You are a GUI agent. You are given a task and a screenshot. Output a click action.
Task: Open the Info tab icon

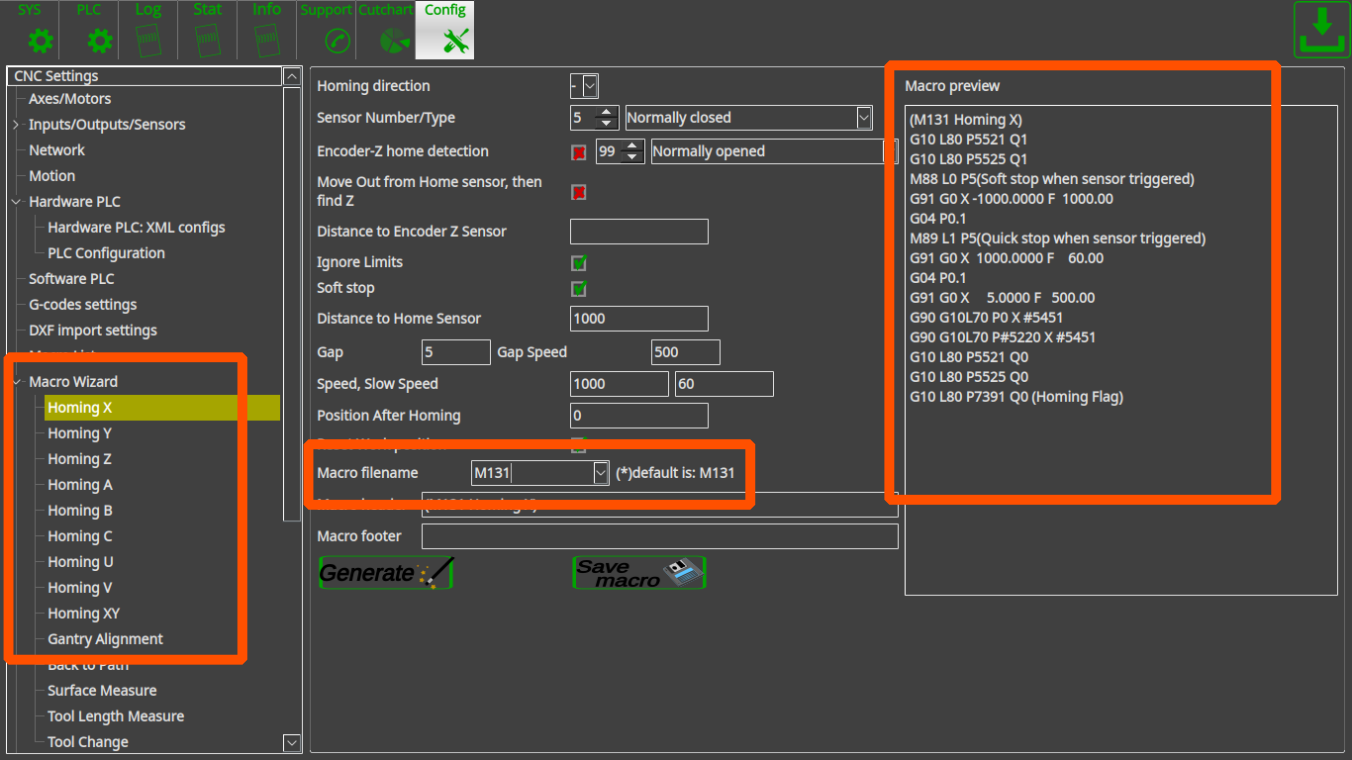point(266,40)
